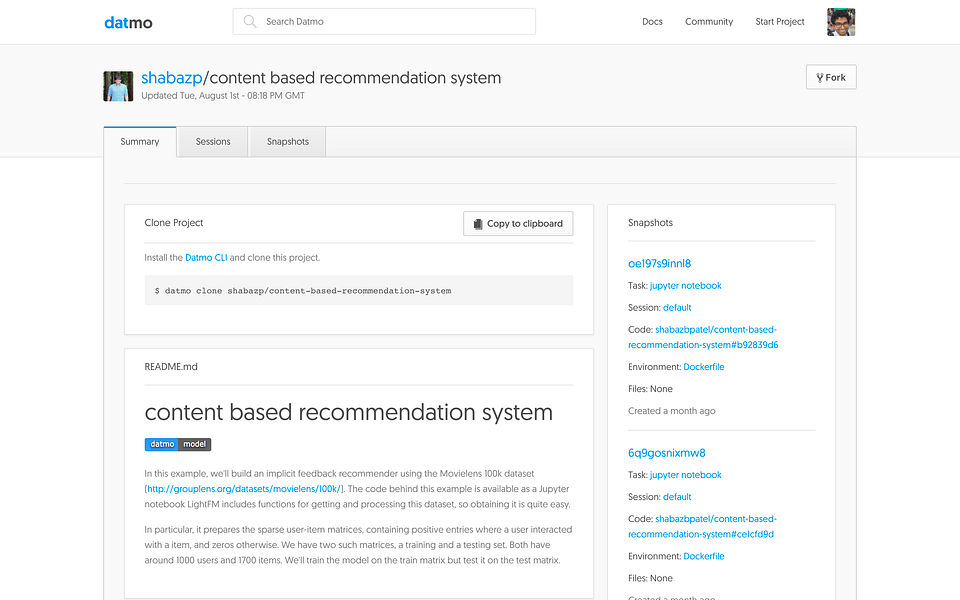The image size is (960, 600).
Task: Click the shabazp username link
Action: (171, 78)
